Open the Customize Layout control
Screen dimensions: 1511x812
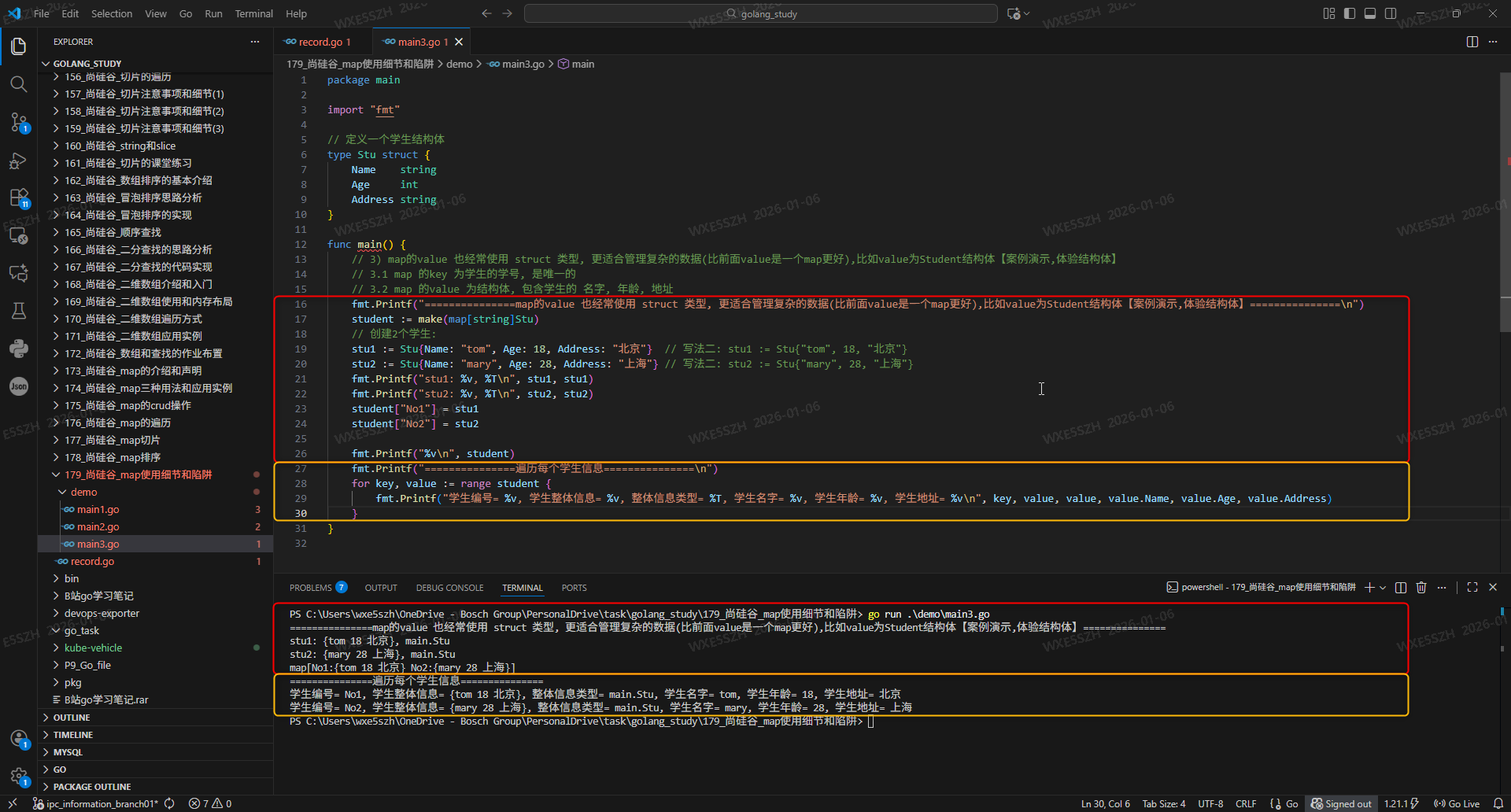point(1329,13)
